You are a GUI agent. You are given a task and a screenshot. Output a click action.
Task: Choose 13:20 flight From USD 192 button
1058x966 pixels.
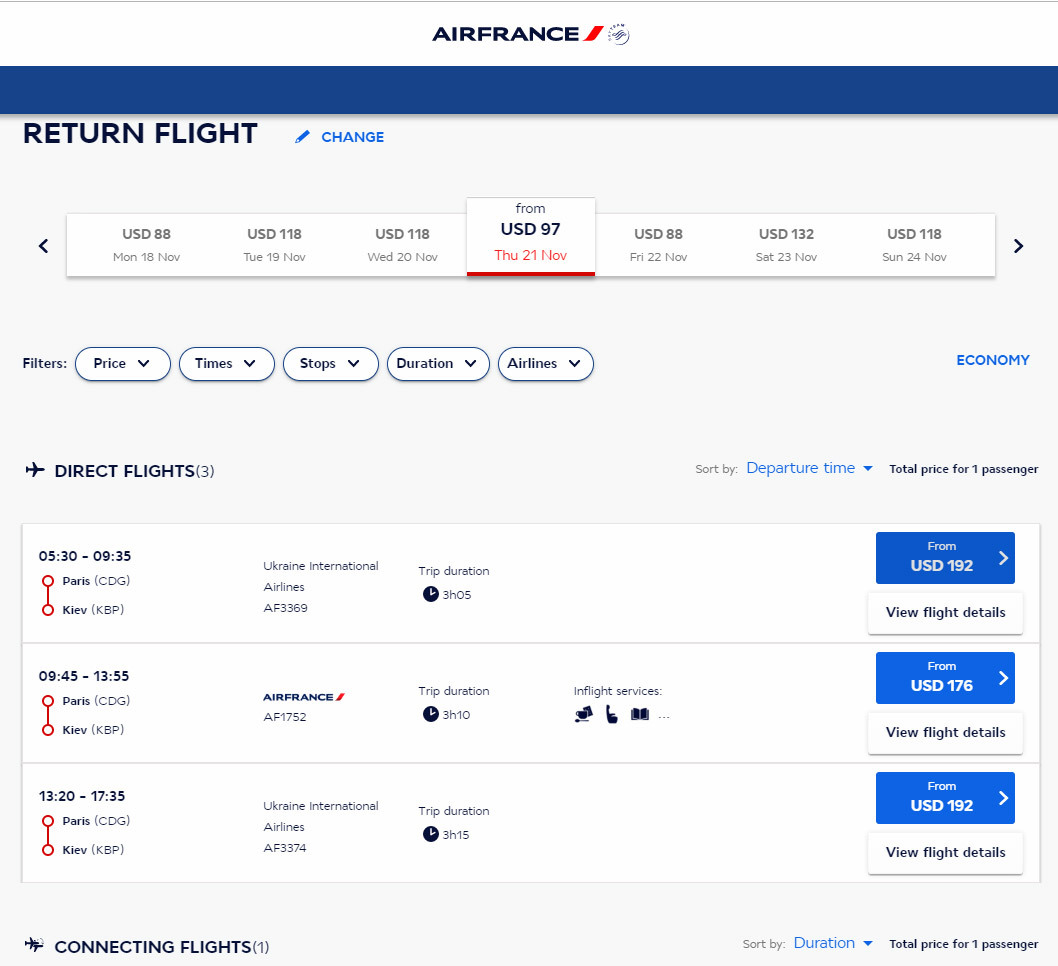pos(945,798)
